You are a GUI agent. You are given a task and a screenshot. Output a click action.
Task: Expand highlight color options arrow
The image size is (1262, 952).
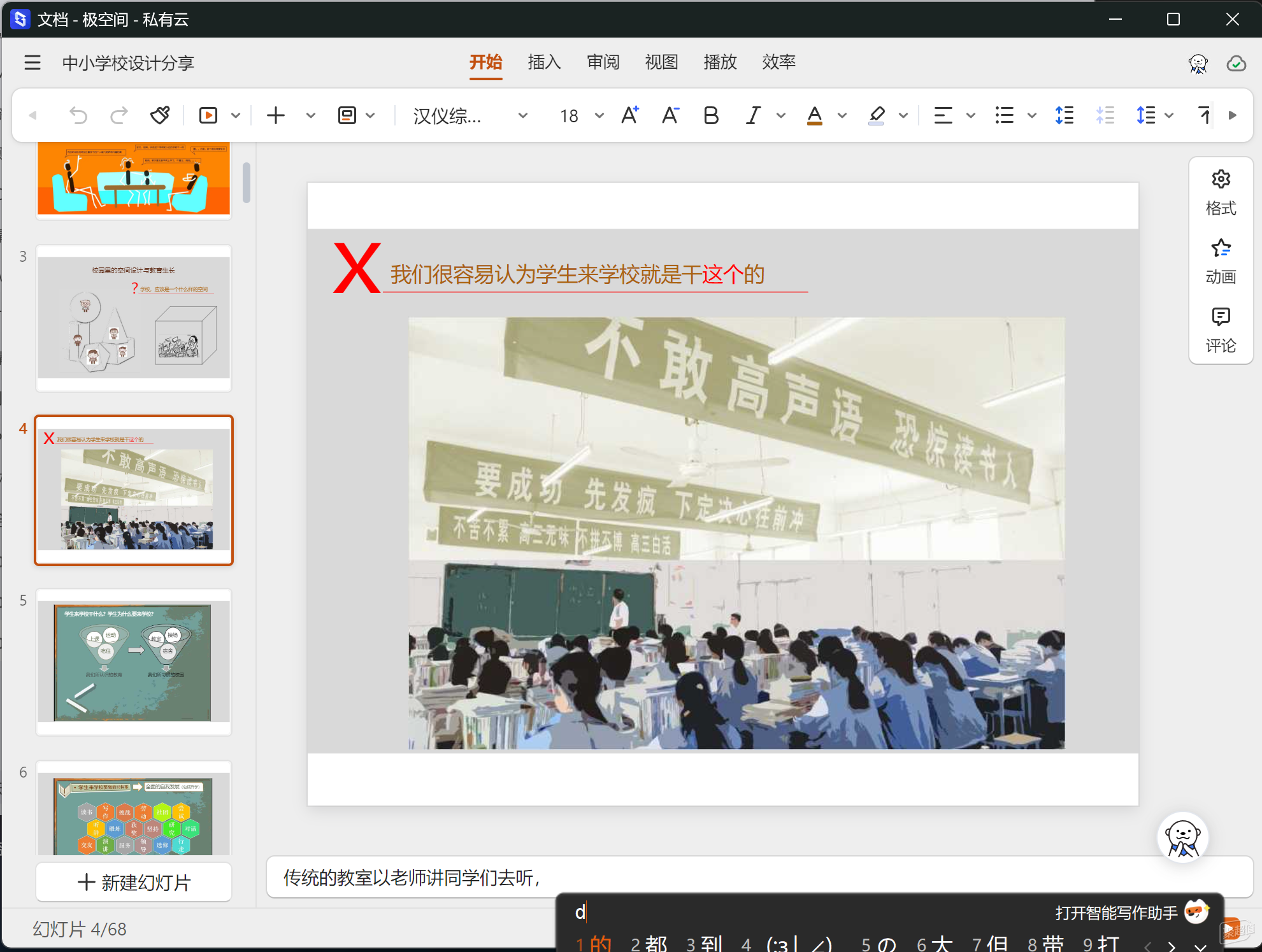[903, 116]
